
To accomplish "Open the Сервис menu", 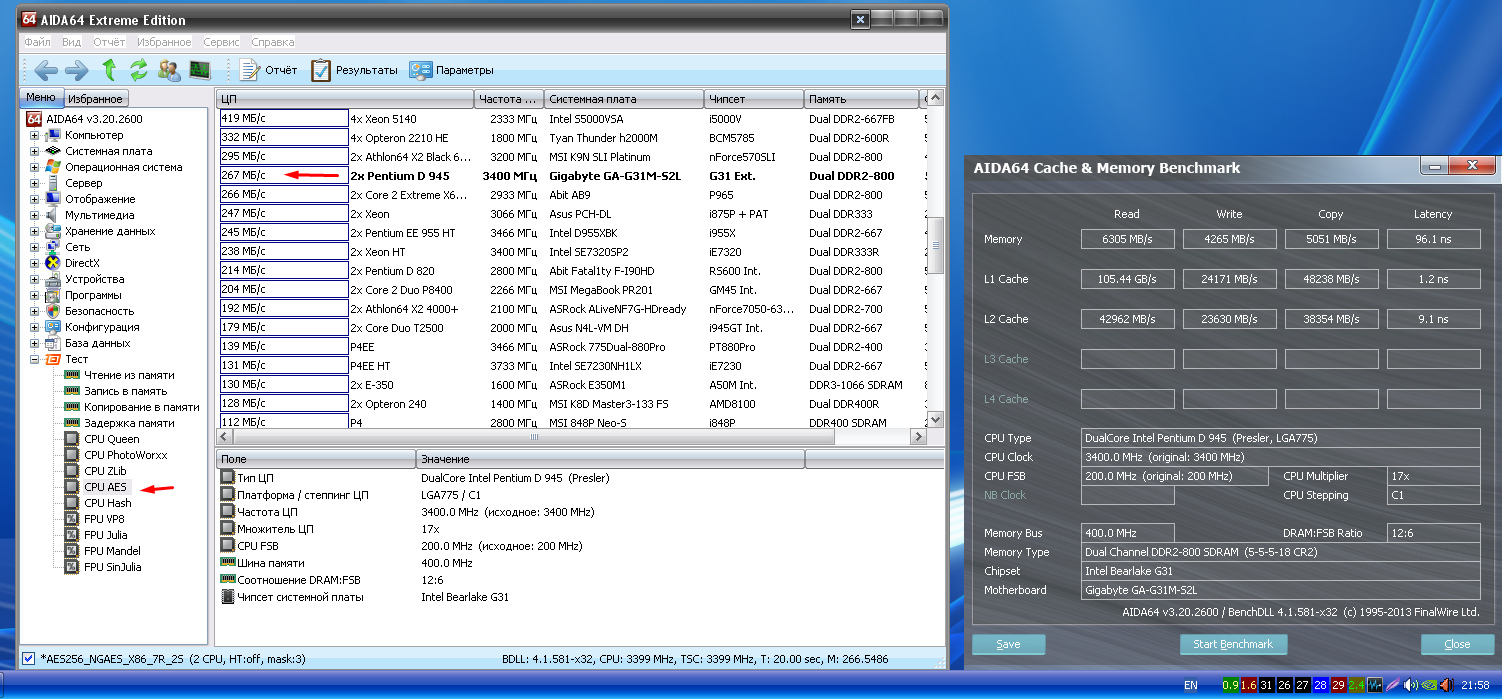I will click(x=221, y=43).
